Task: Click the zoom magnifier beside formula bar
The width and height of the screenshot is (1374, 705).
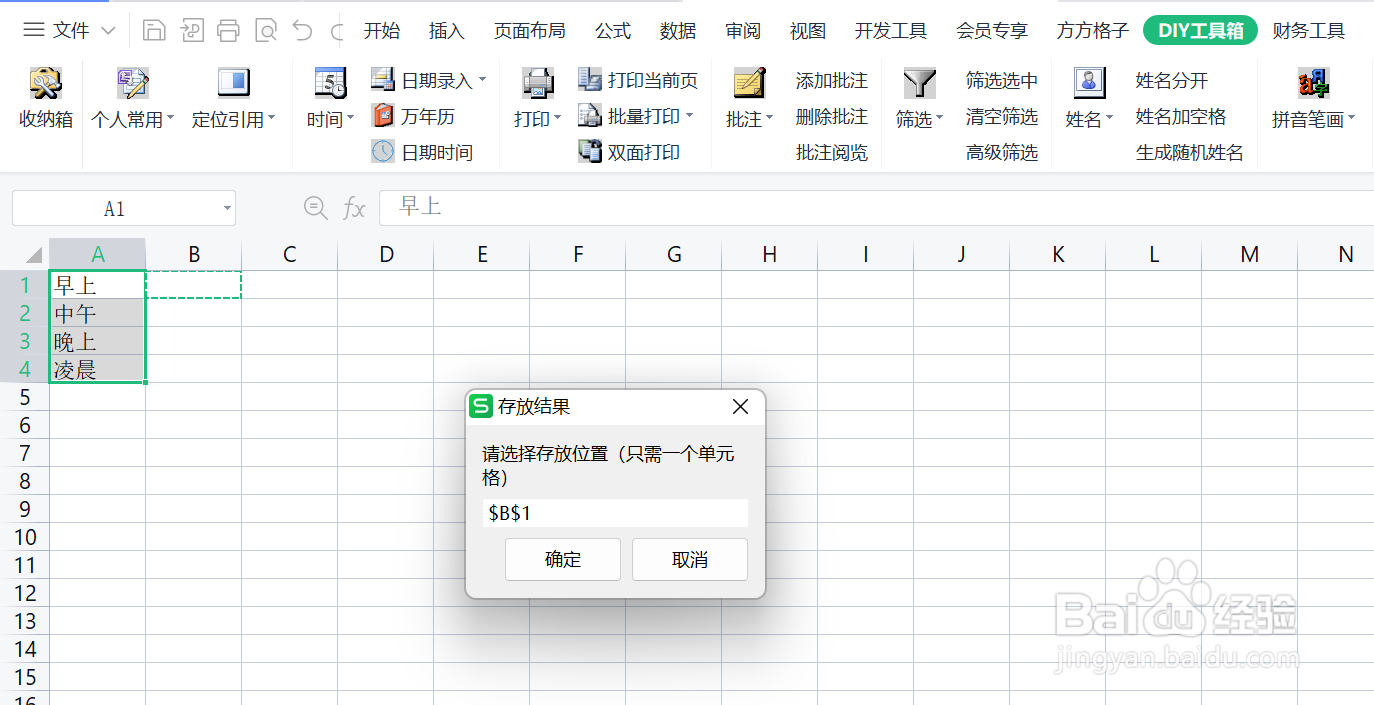Action: [315, 208]
